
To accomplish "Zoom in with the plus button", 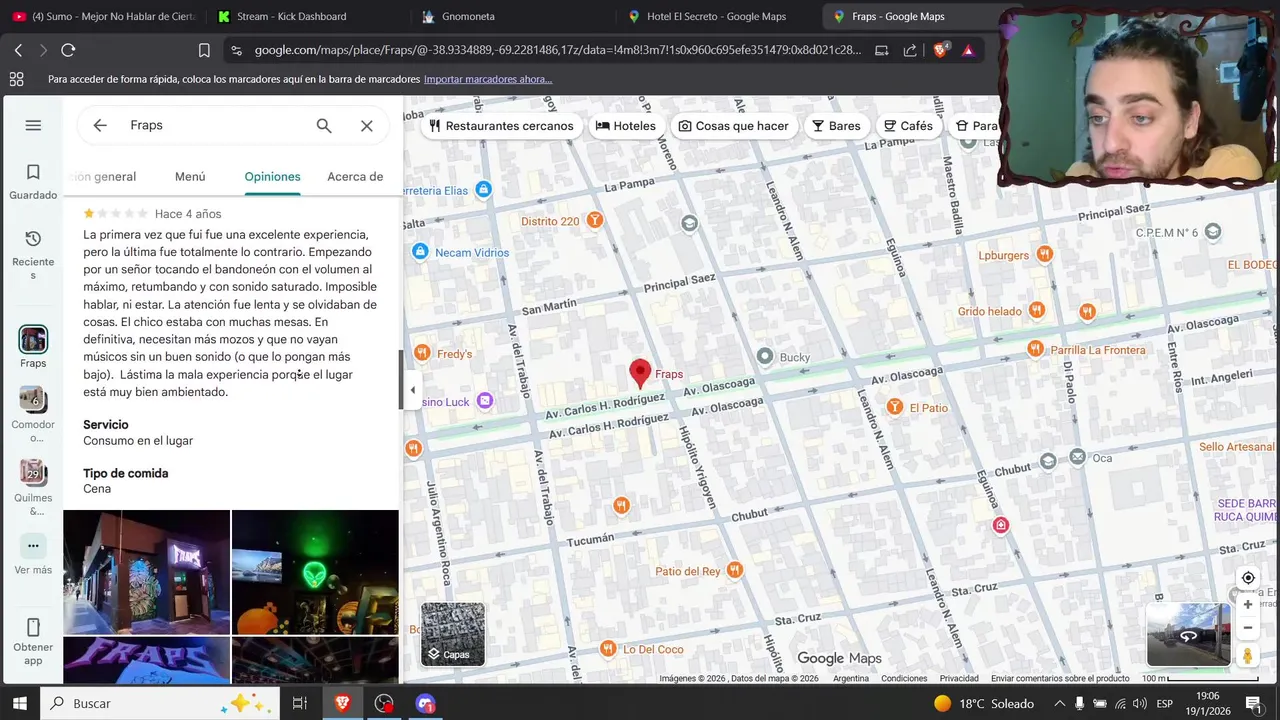I will pyautogui.click(x=1248, y=605).
